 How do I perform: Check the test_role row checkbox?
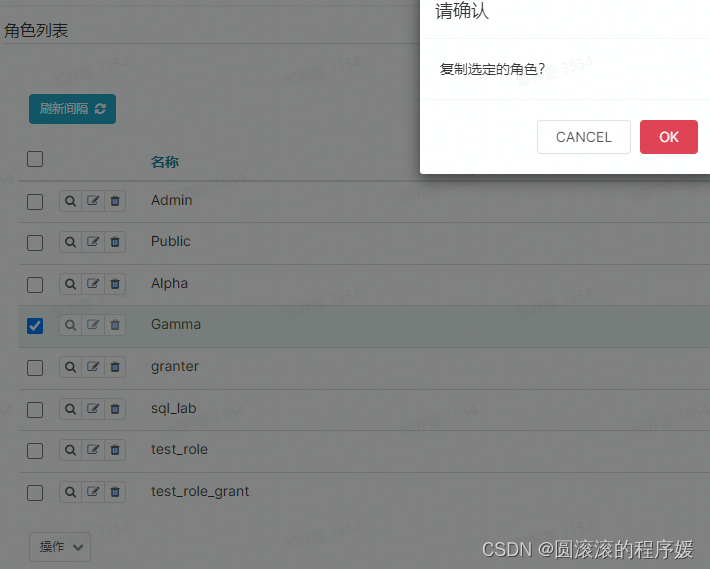point(35,451)
